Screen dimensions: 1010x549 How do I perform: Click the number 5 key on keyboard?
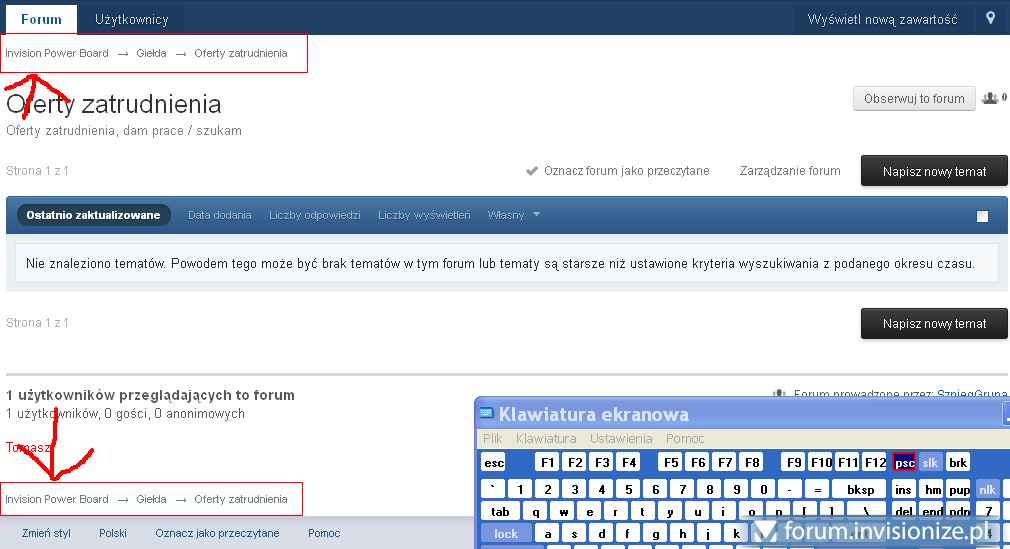pyautogui.click(x=629, y=490)
